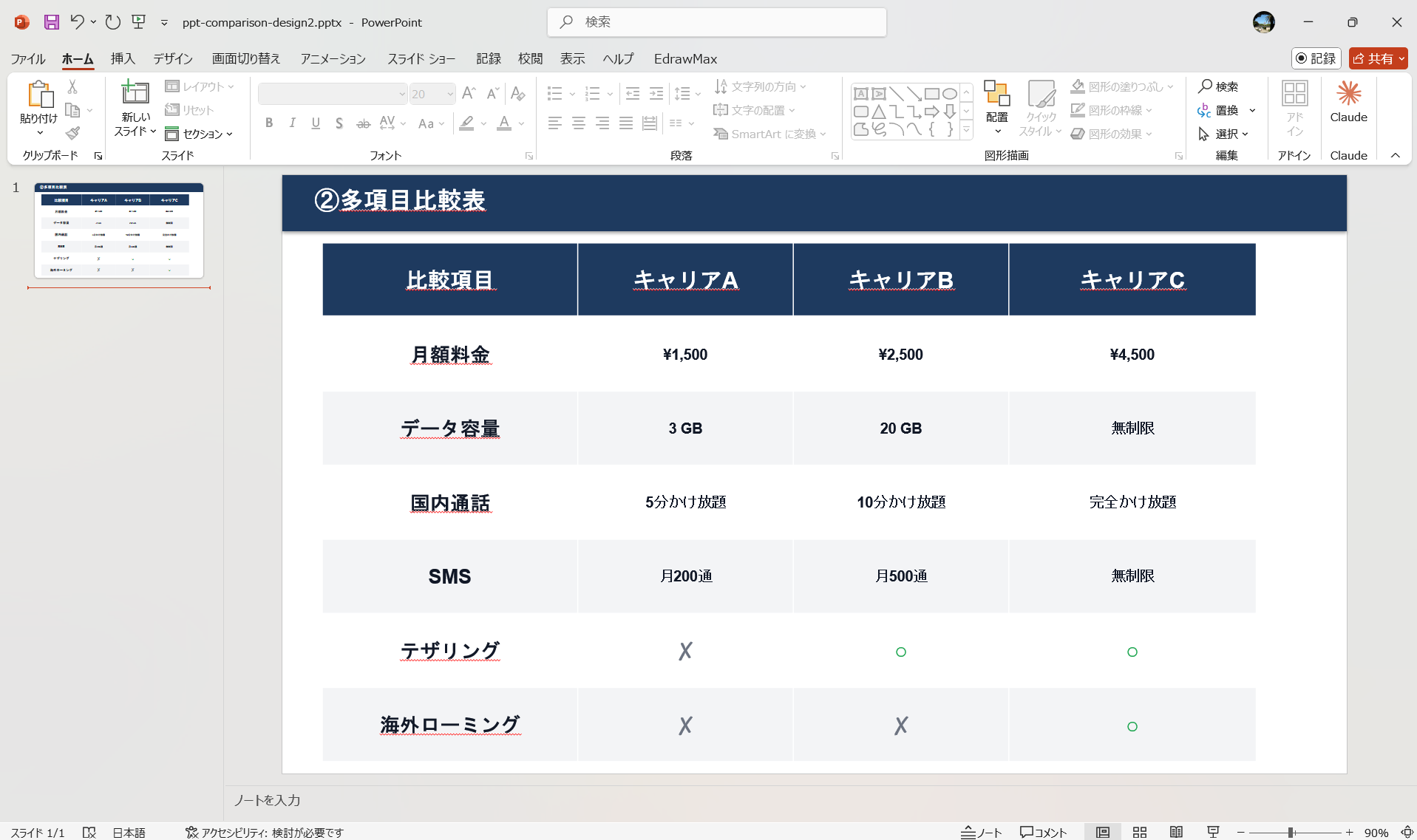The height and width of the screenshot is (840, 1417).
Task: Click the text highlight color marker
Action: pyautogui.click(x=466, y=123)
